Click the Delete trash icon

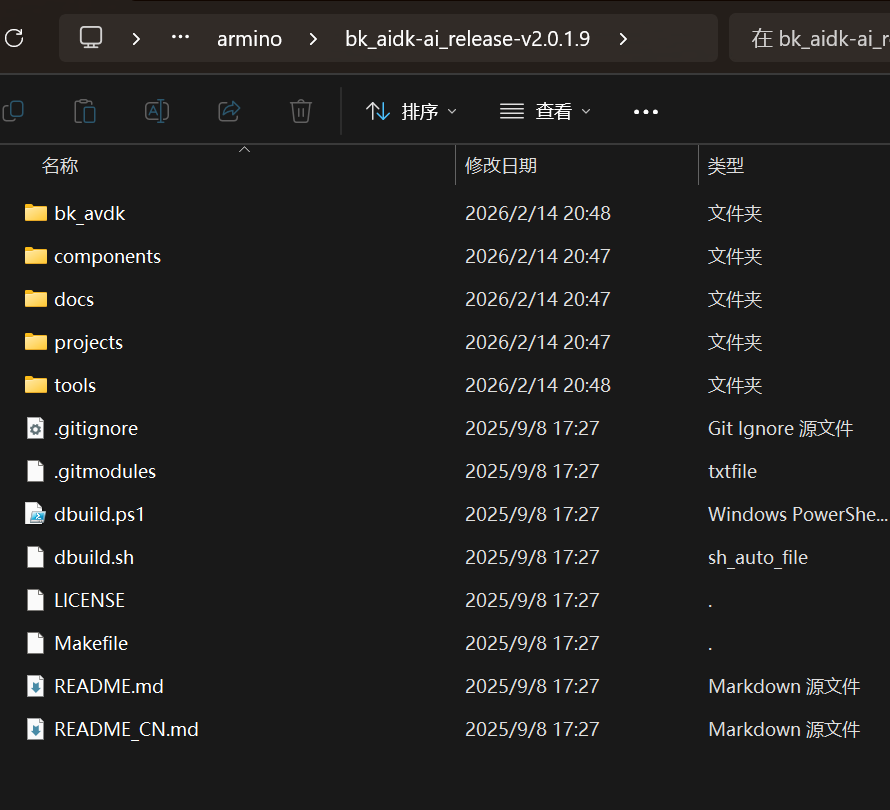click(x=301, y=111)
